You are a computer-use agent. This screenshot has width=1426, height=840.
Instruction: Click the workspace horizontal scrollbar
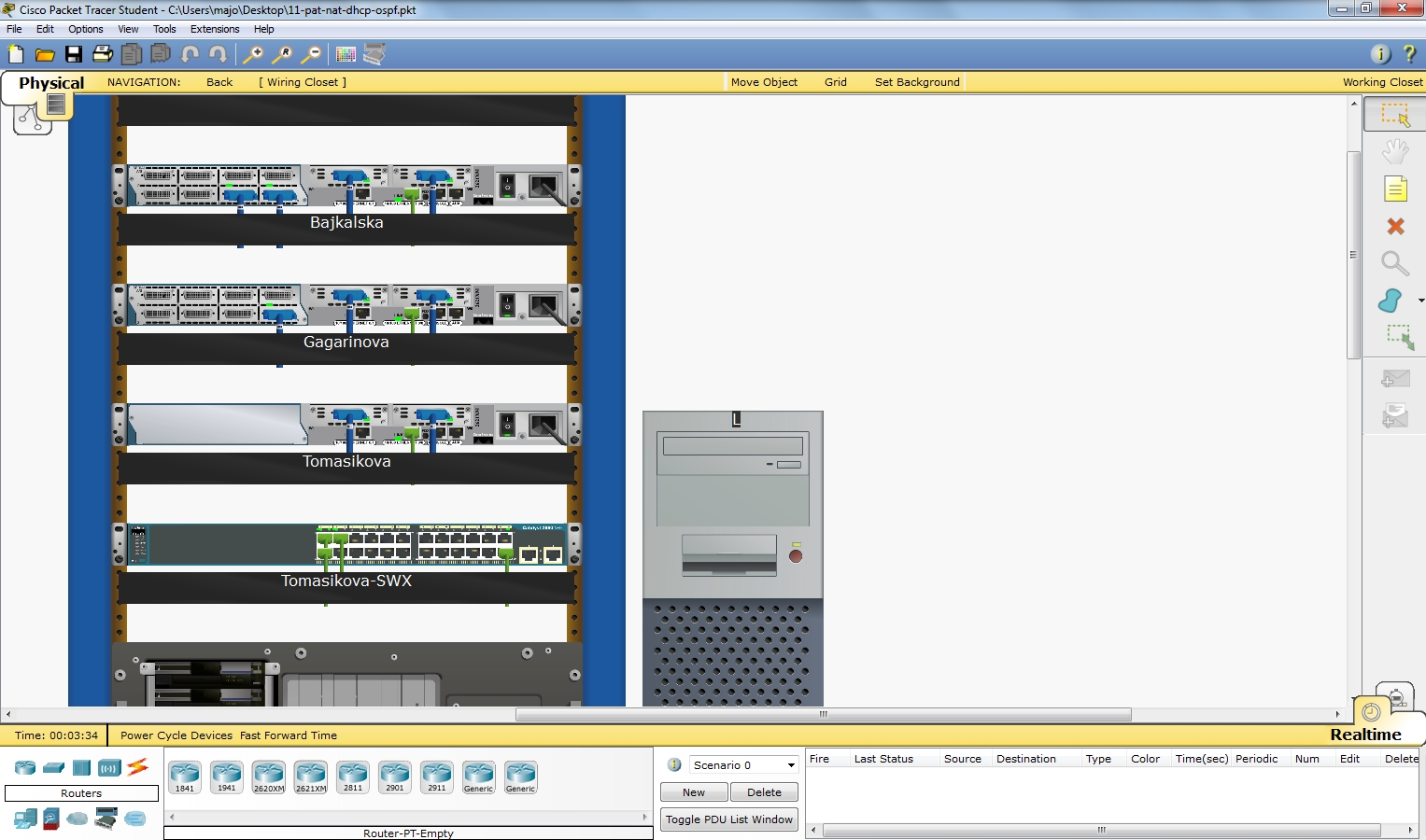(823, 715)
